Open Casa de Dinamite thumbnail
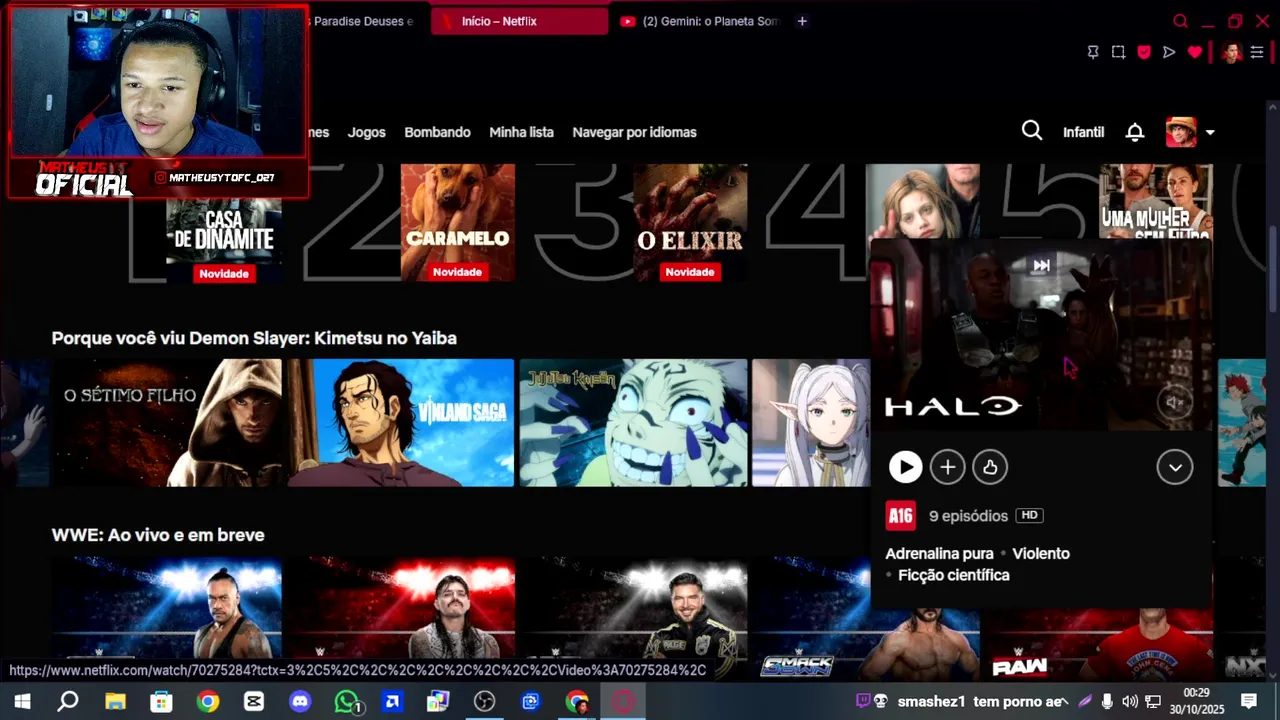Image resolution: width=1280 pixels, height=720 pixels. [x=224, y=225]
